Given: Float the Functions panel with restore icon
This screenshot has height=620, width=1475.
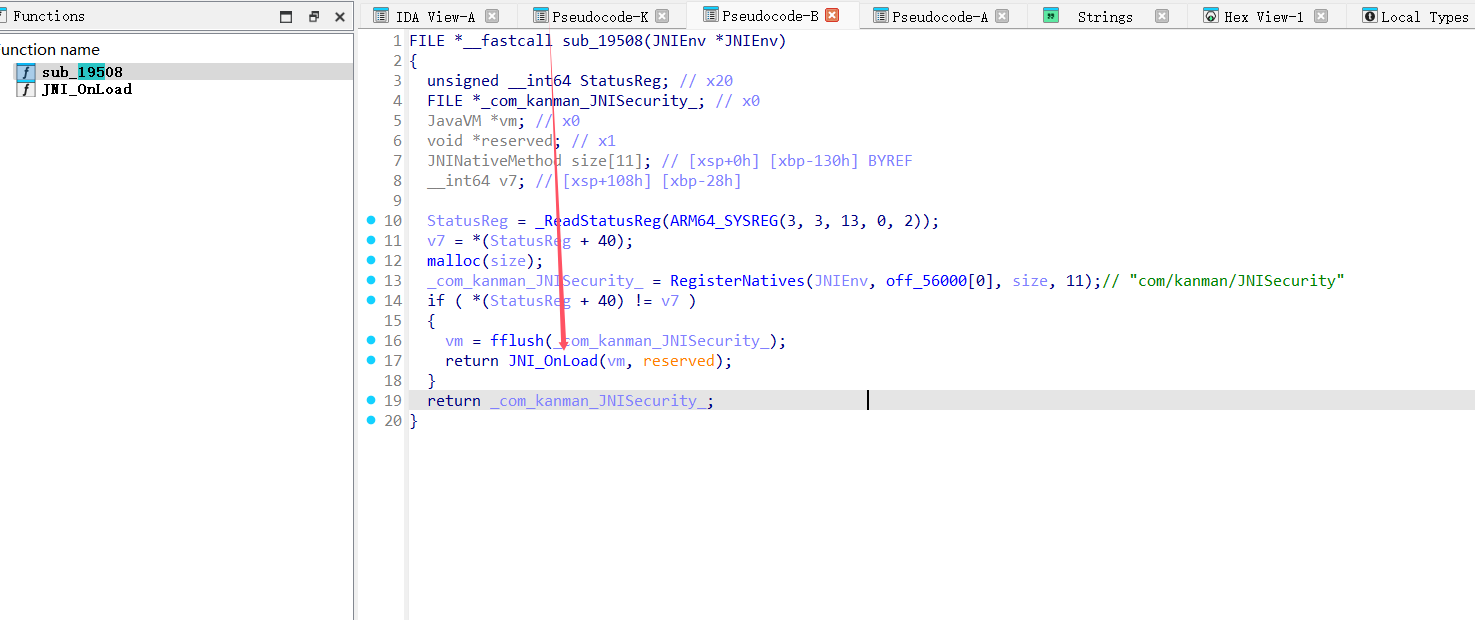Looking at the screenshot, I should pyautogui.click(x=314, y=17).
